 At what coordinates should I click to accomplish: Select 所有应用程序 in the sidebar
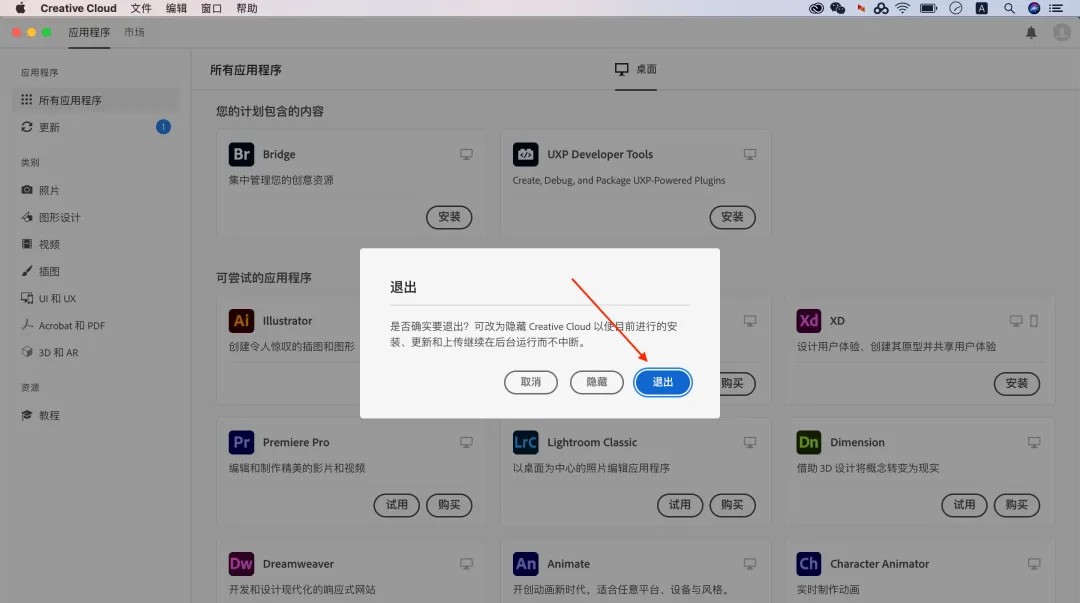click(96, 100)
